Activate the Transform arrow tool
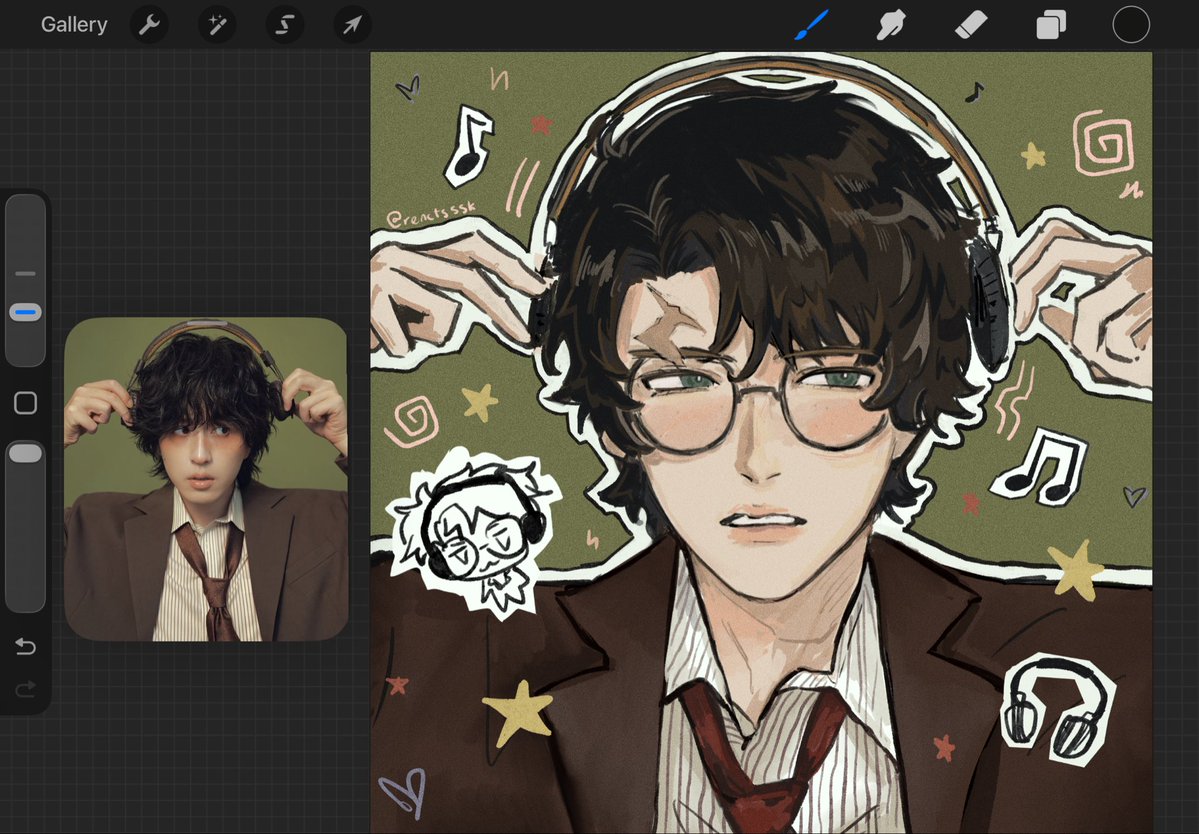1199x834 pixels. click(x=353, y=24)
